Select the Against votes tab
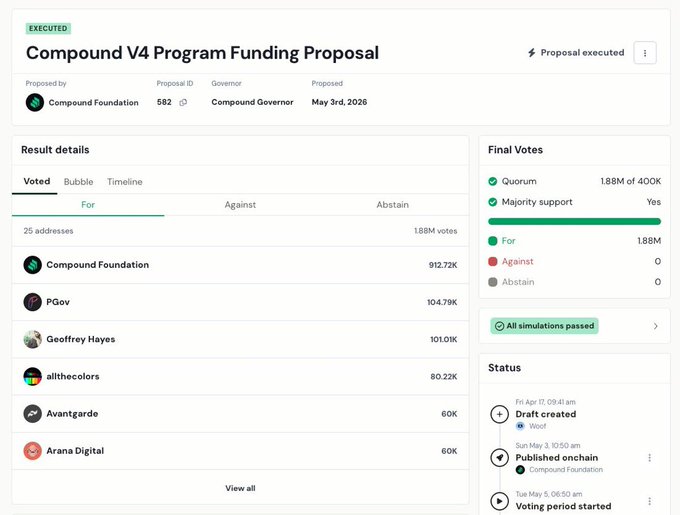 tap(240, 205)
